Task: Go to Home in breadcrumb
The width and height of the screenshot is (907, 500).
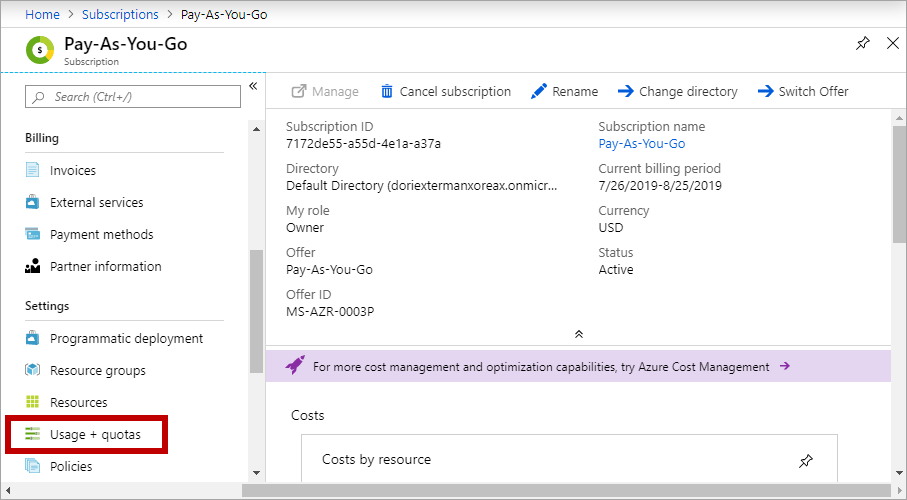Action: (42, 14)
